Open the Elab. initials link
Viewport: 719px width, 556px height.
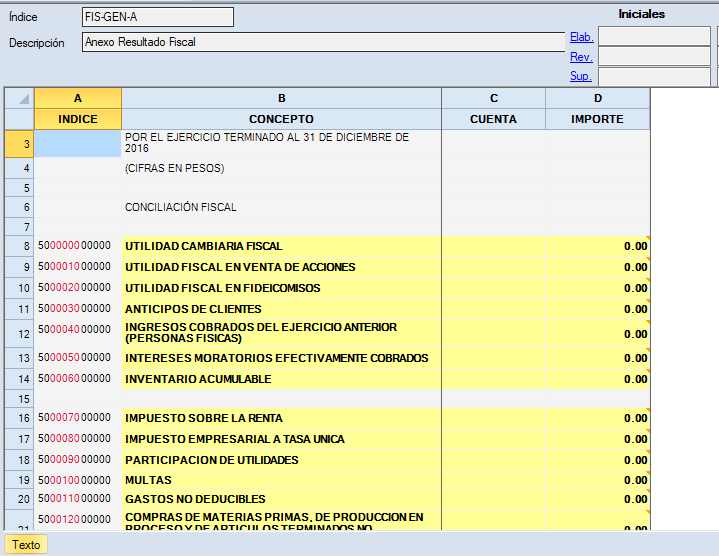(x=581, y=37)
